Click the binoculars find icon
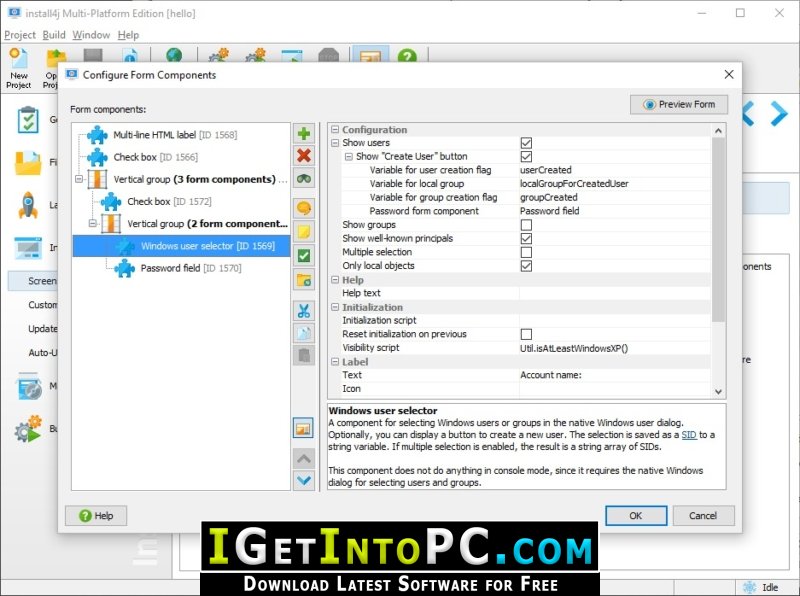 pyautogui.click(x=304, y=179)
